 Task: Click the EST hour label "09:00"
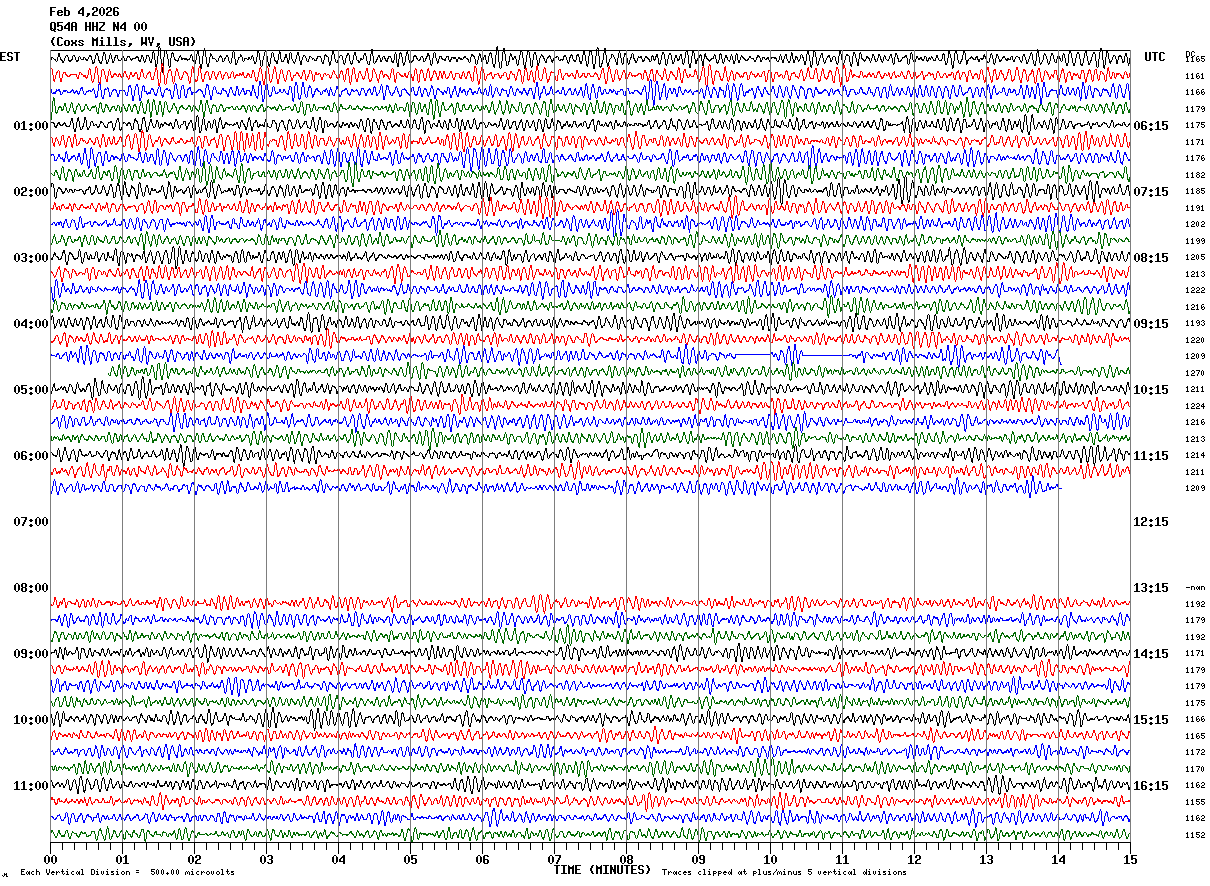[x=31, y=654]
